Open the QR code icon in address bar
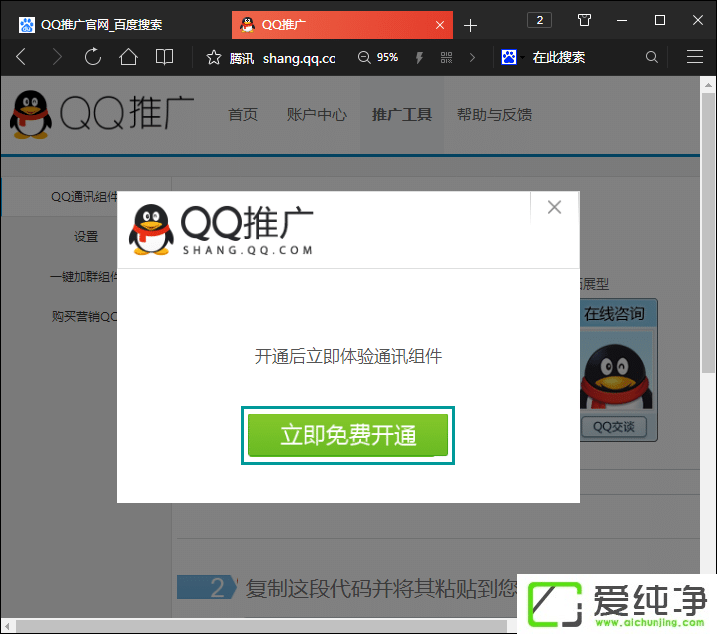Viewport: 717px width, 634px height. click(446, 58)
